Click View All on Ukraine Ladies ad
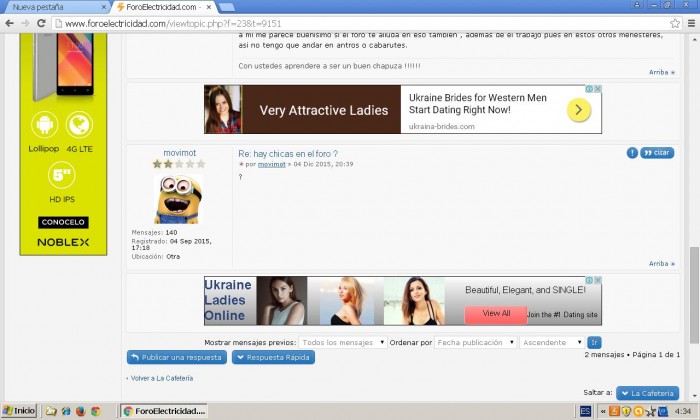This screenshot has height=420, width=700. [496, 314]
